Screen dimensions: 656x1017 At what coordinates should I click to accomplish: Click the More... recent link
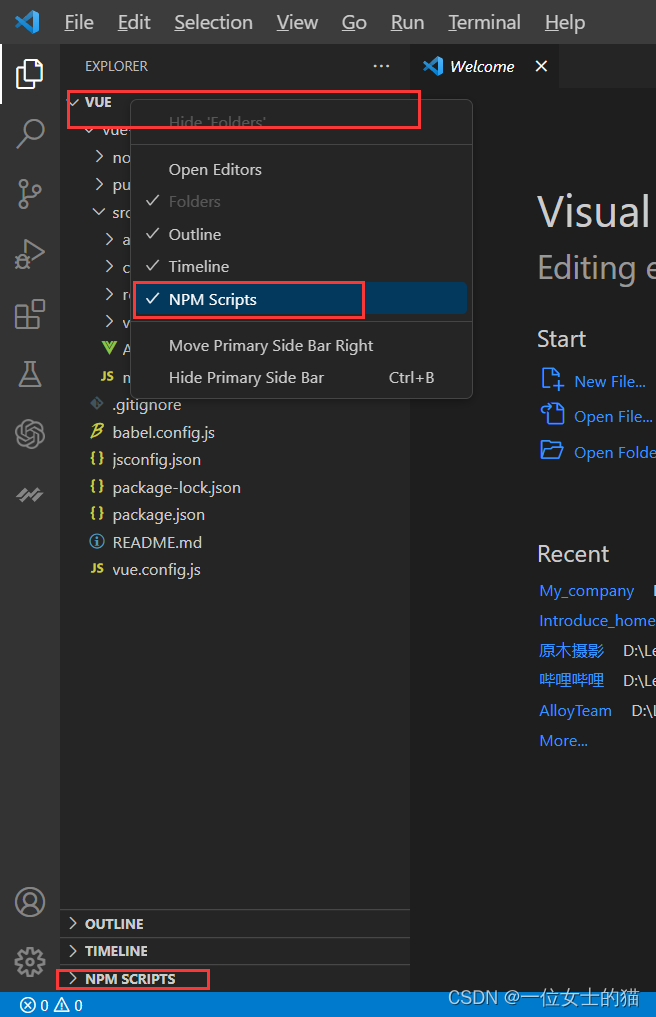coord(563,740)
